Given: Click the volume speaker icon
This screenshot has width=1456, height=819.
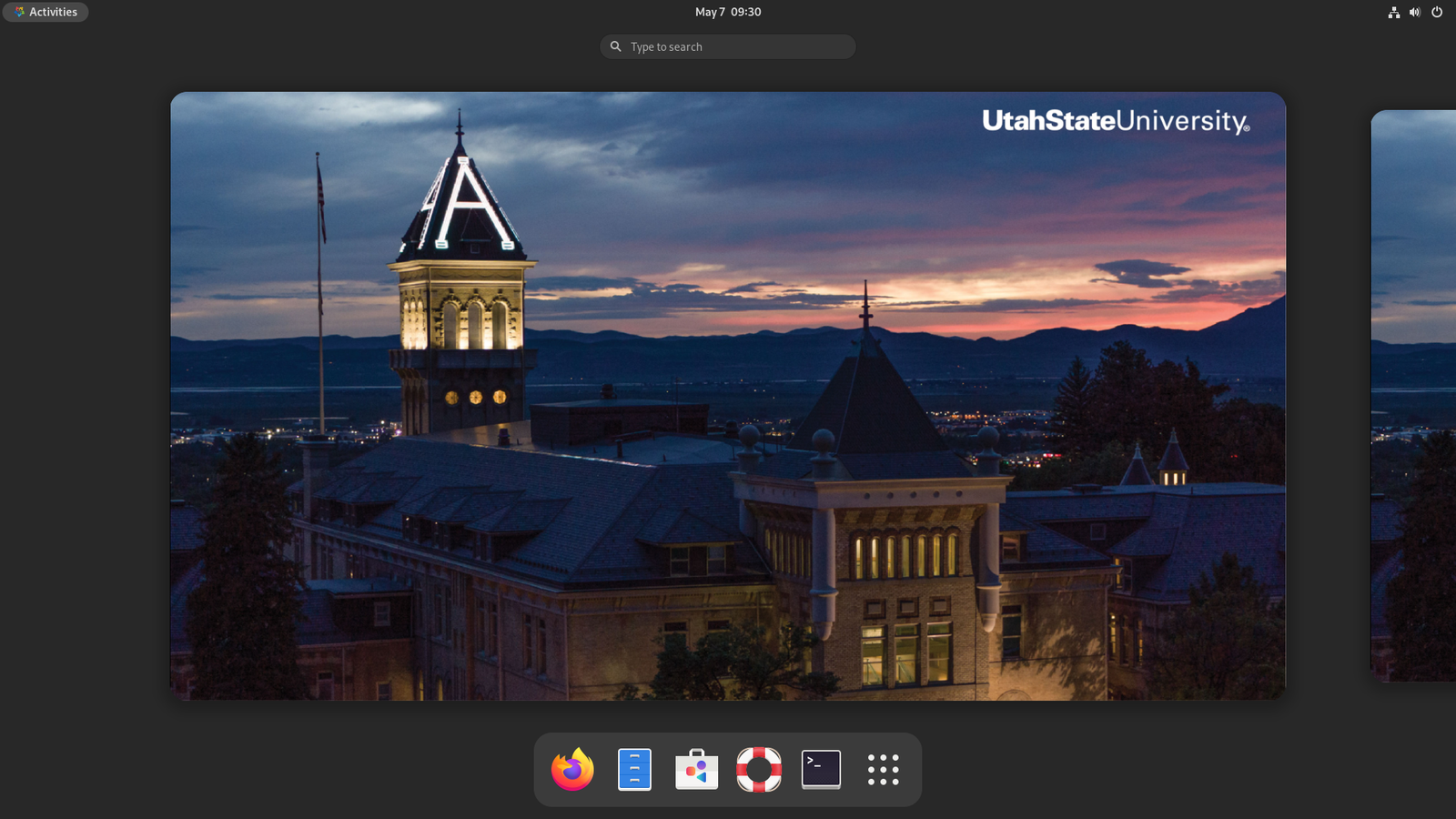Looking at the screenshot, I should point(1415,12).
